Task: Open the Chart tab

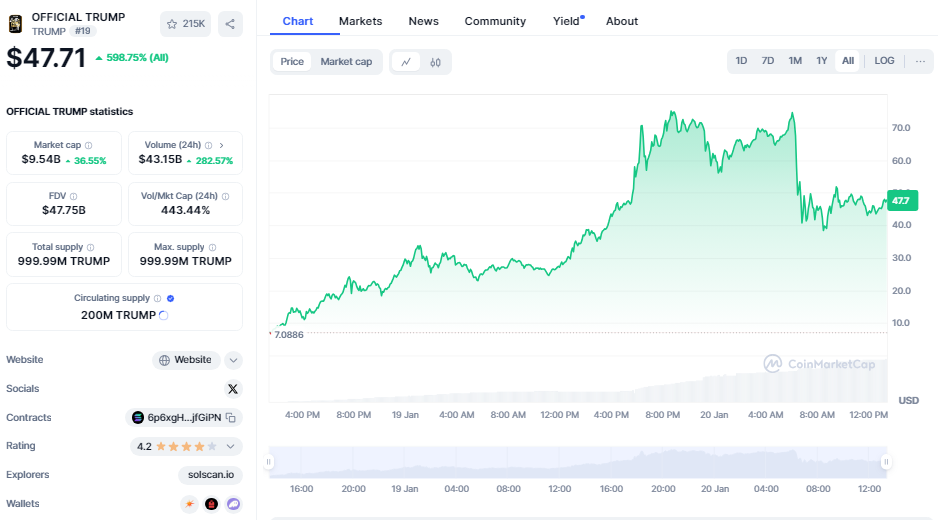Action: [298, 22]
